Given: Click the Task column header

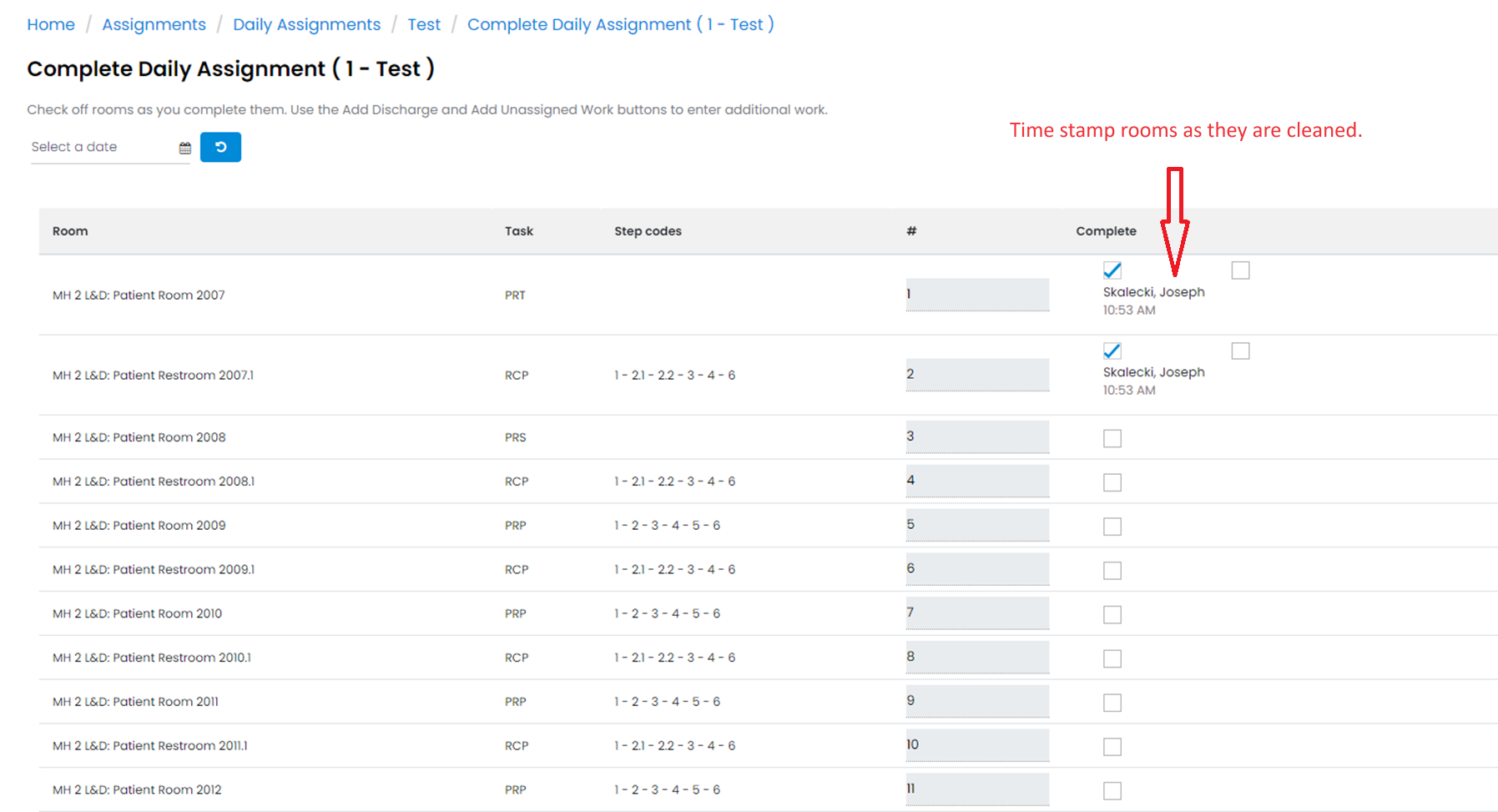Looking at the screenshot, I should coord(519,231).
